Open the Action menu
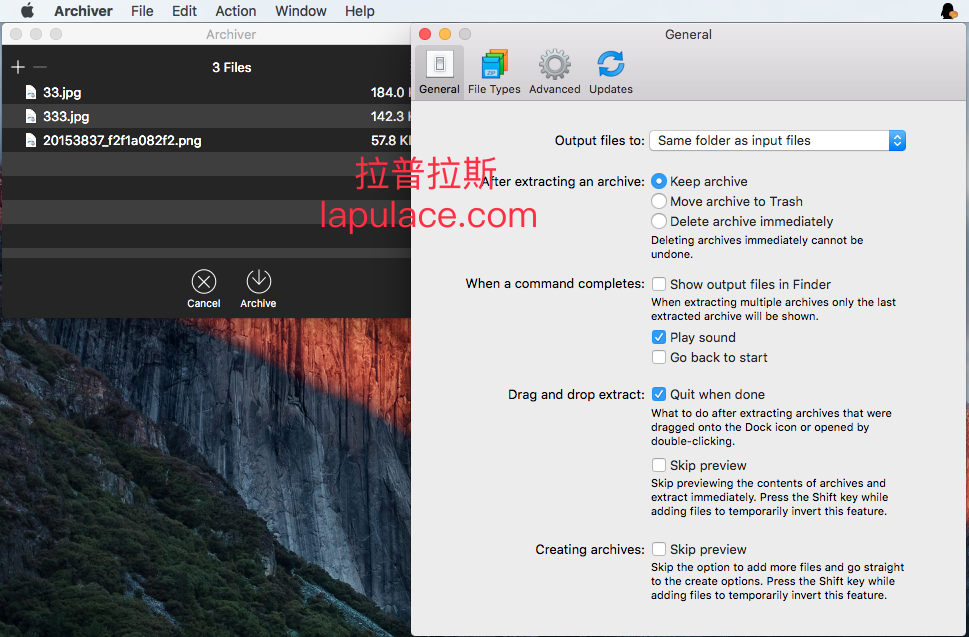 [x=235, y=11]
